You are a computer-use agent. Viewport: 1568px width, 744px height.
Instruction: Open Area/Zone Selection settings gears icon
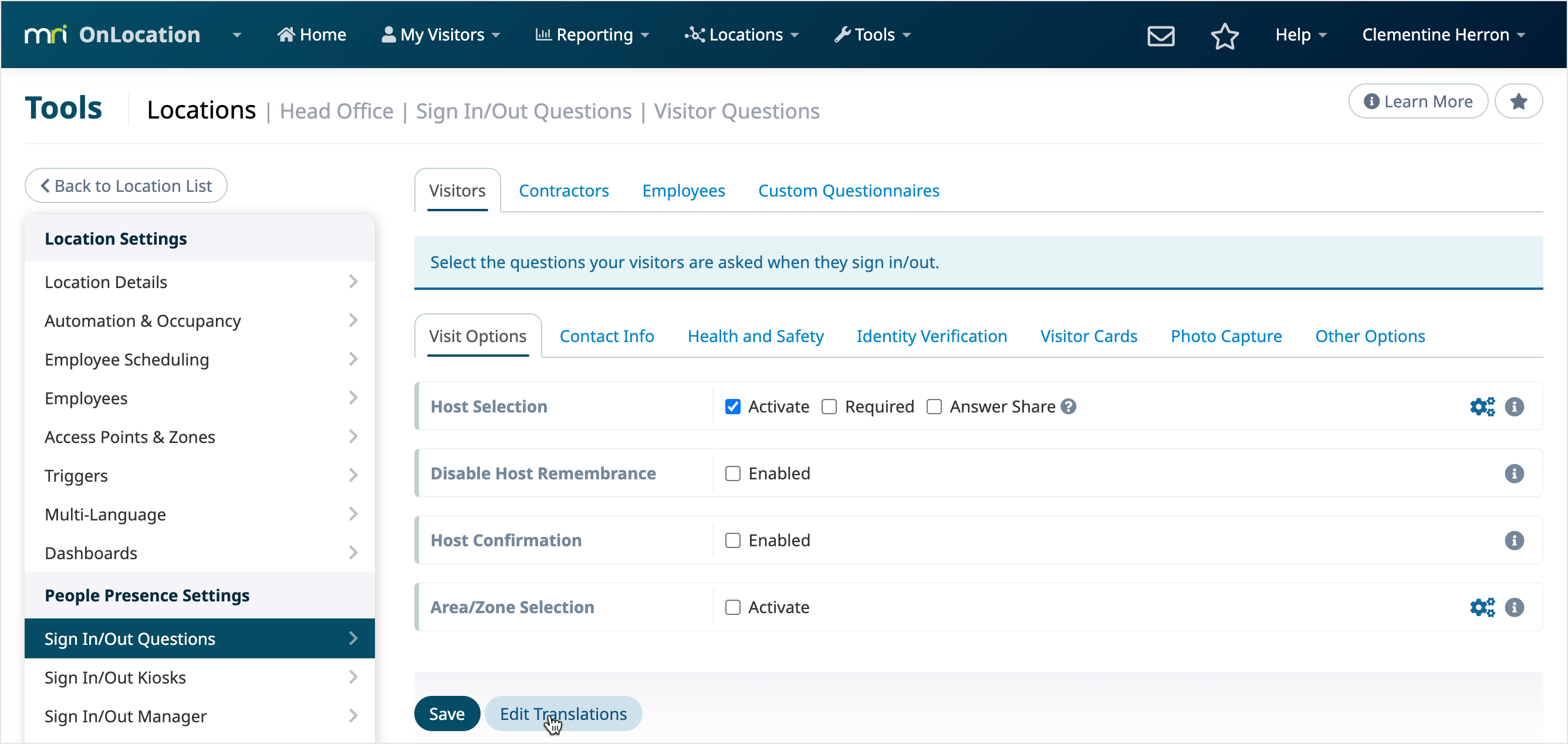click(x=1482, y=607)
